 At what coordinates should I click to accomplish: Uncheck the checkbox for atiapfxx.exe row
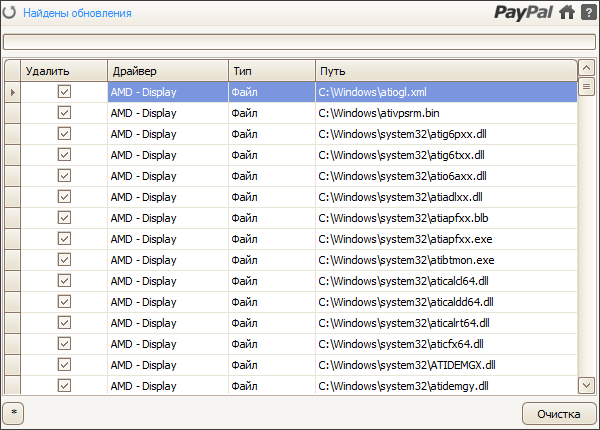pyautogui.click(x=64, y=239)
